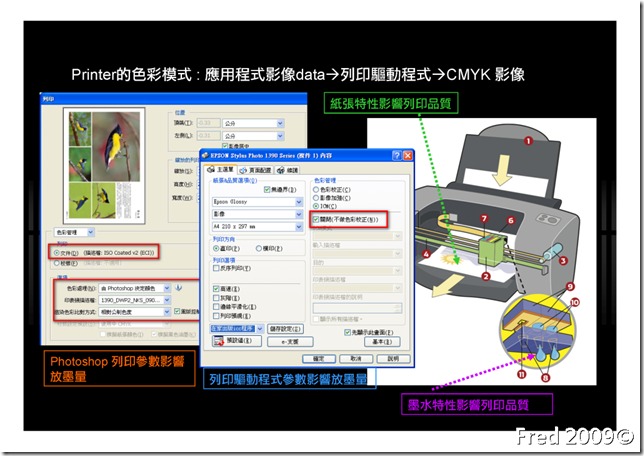644x456 pixels.
Task: Enable the 灰階 grayscale checkbox
Action: point(216,298)
